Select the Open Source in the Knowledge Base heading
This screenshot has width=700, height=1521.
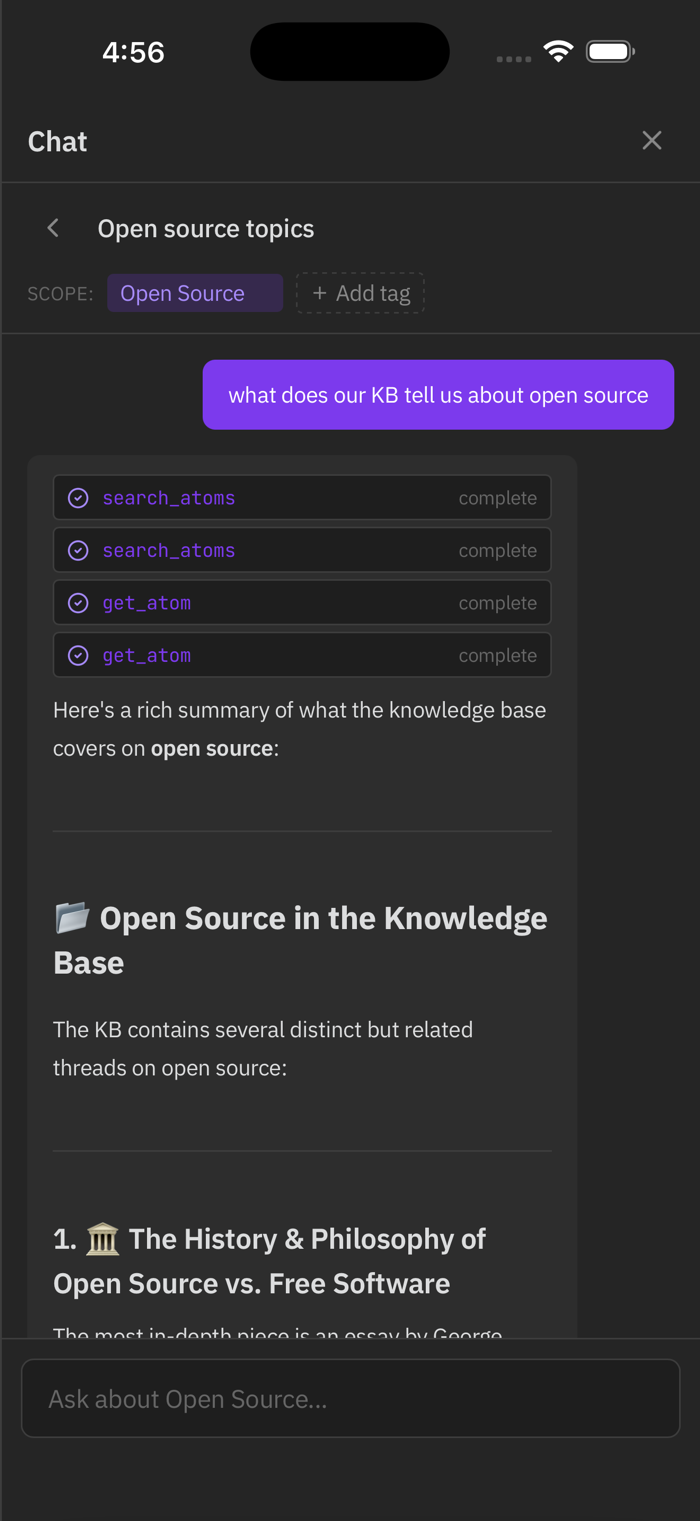300,940
